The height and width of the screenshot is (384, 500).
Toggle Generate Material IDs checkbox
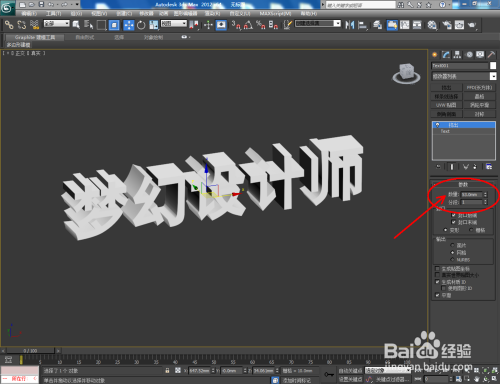pos(437,282)
